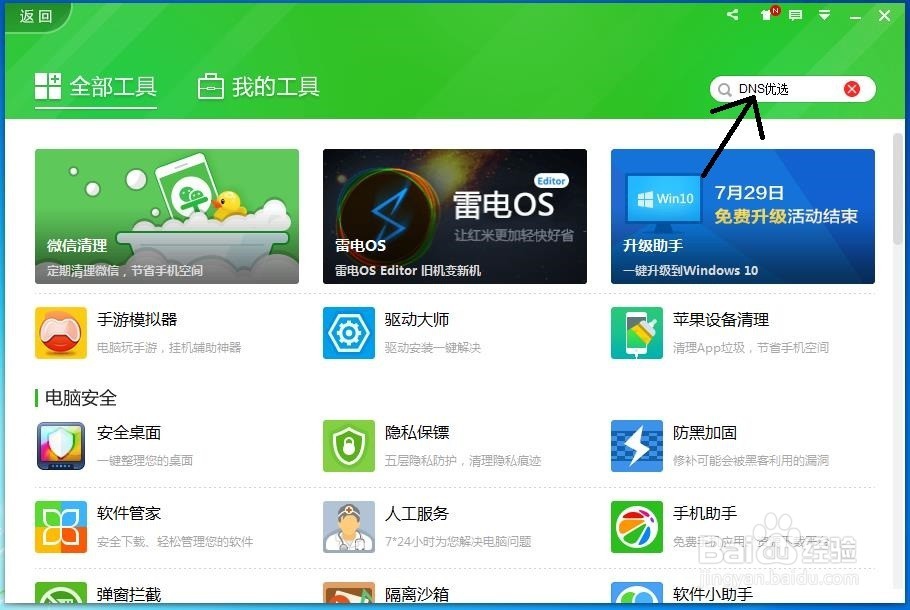Open the 微信清理 banner
Viewport: 910px width, 610px height.
167,216
